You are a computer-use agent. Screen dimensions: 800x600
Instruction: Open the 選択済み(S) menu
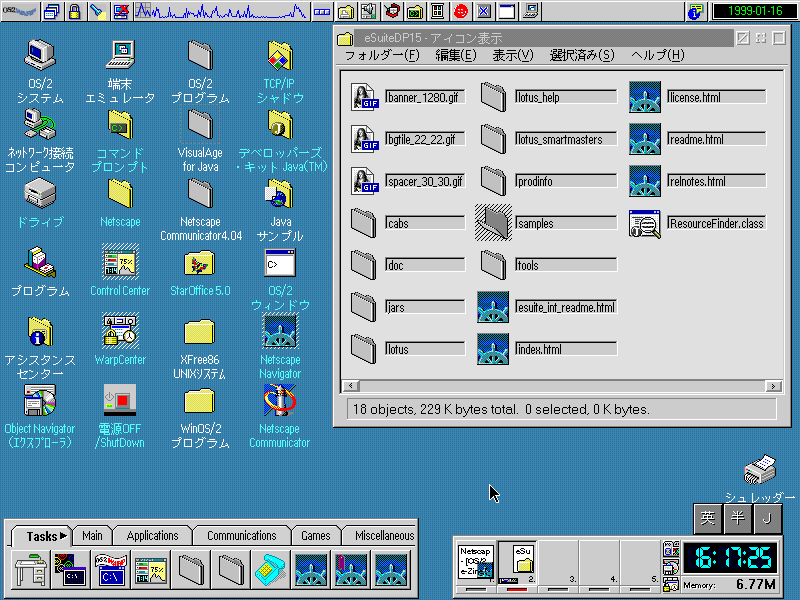(582, 55)
